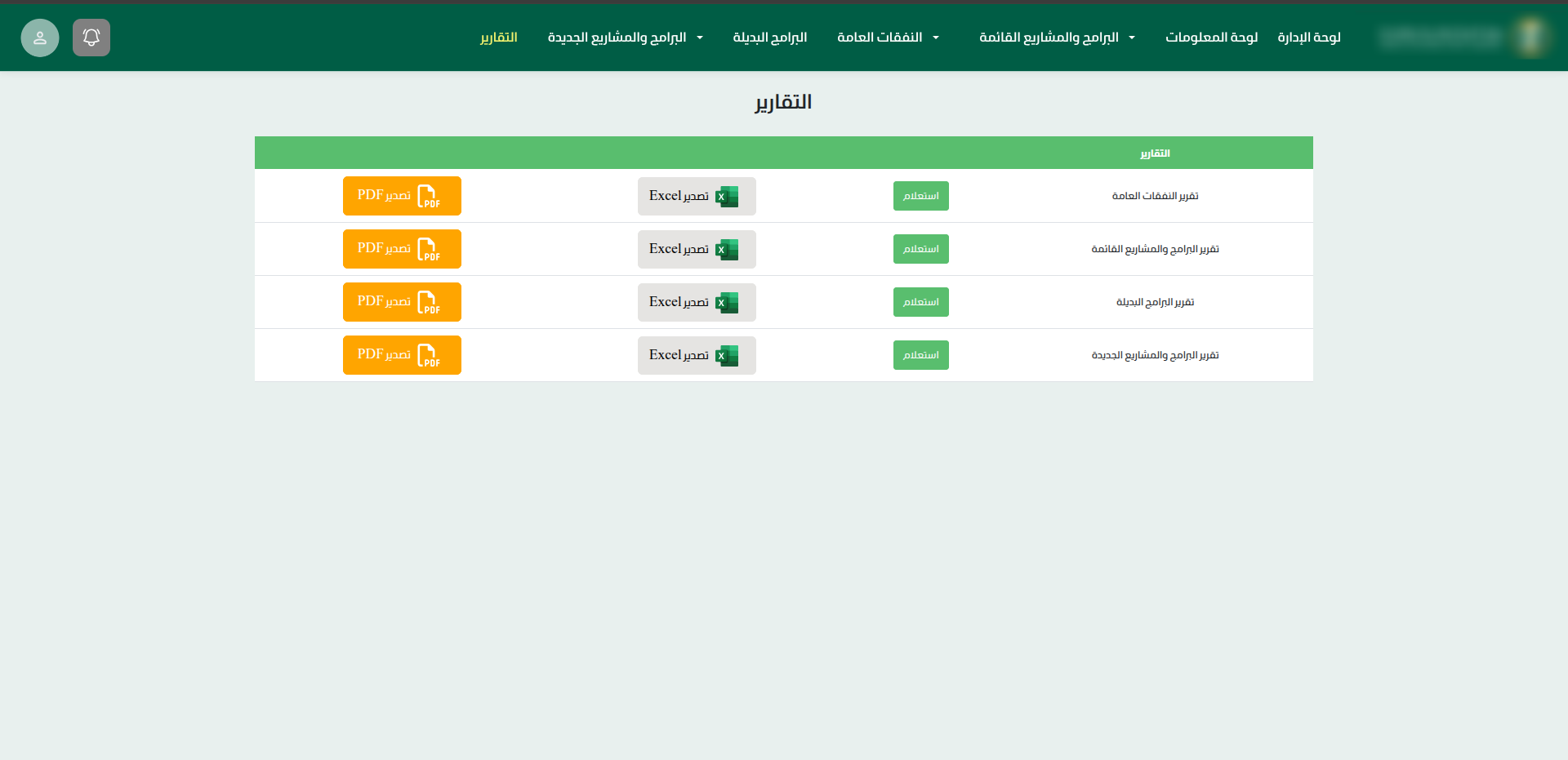Viewport: 1568px width, 760px height.
Task: Click استعلام button for تقرير النفقات العامة
Action: [920, 196]
